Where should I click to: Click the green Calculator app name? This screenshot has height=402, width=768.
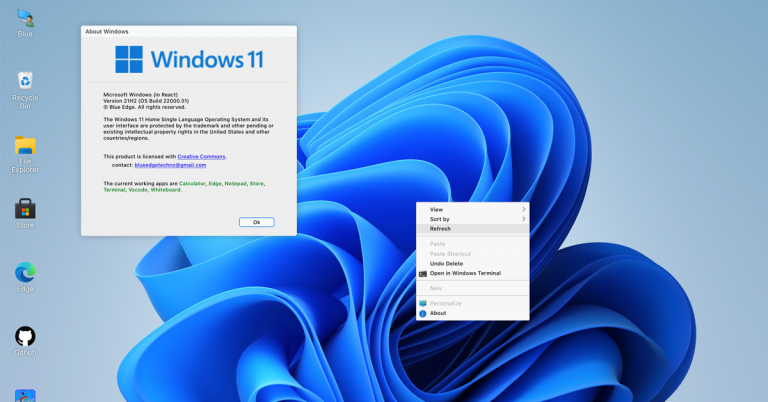192,184
